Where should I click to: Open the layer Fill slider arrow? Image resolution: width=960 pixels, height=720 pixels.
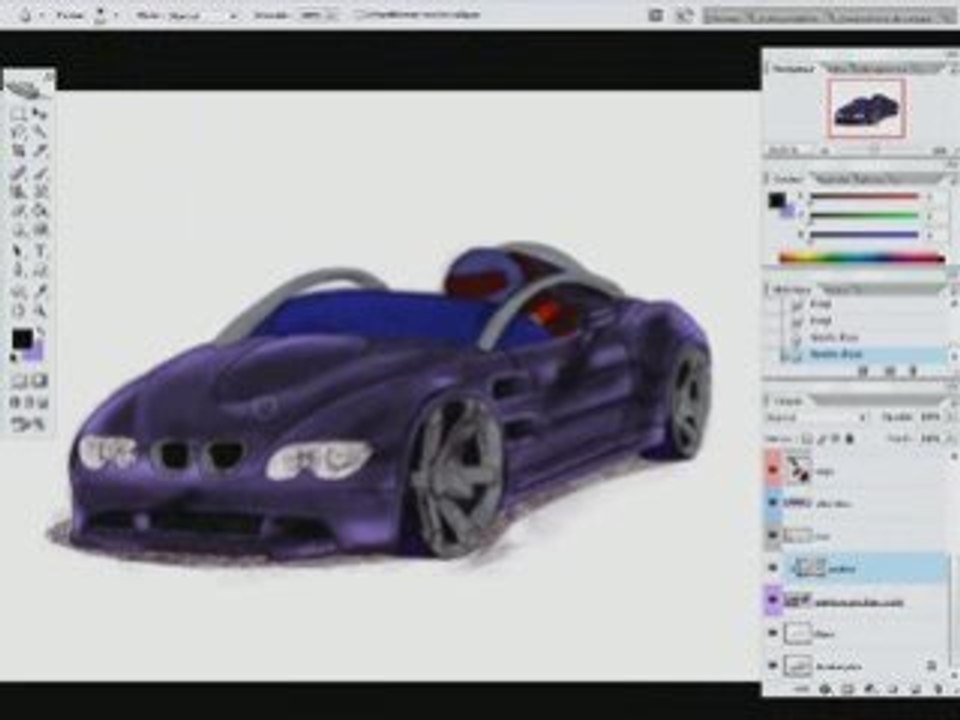(x=953, y=438)
